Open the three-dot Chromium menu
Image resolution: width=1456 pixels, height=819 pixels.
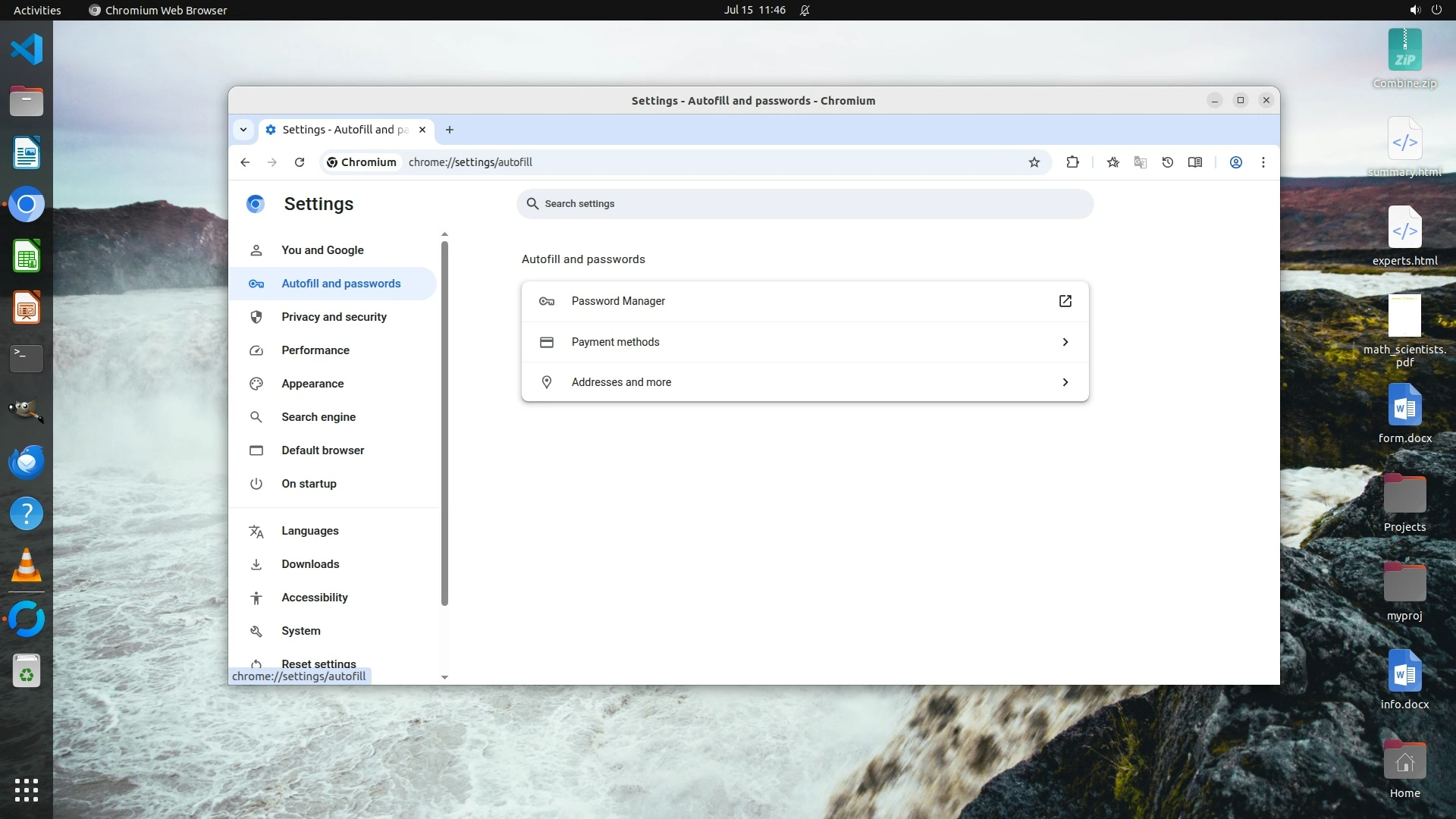pos(1263,162)
